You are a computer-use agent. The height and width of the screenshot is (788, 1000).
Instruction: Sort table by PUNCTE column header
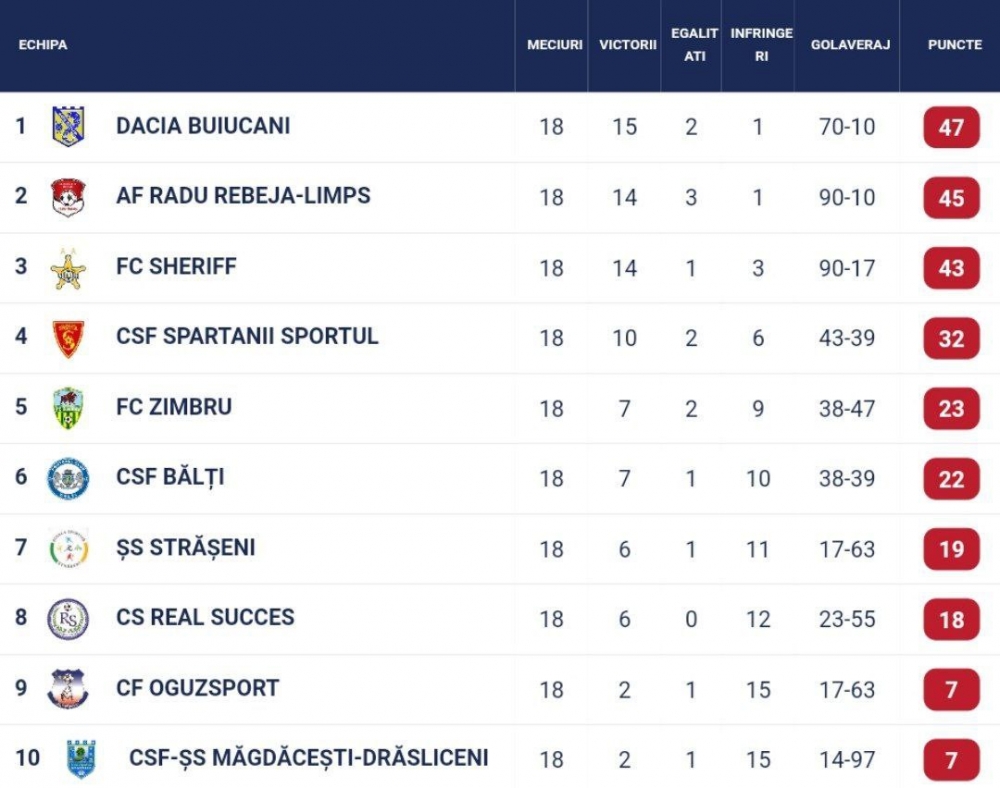click(955, 45)
